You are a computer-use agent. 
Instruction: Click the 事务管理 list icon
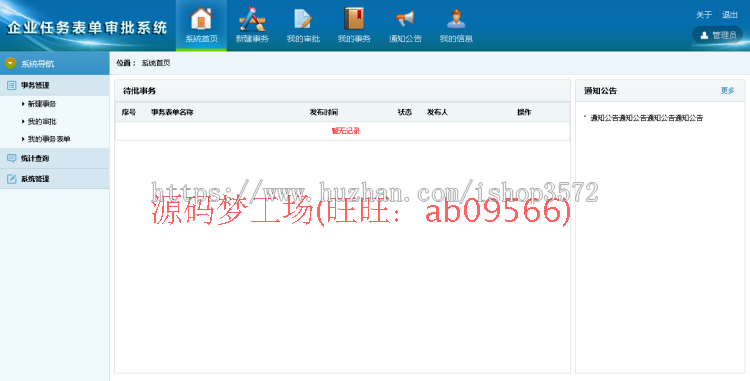pos(11,86)
